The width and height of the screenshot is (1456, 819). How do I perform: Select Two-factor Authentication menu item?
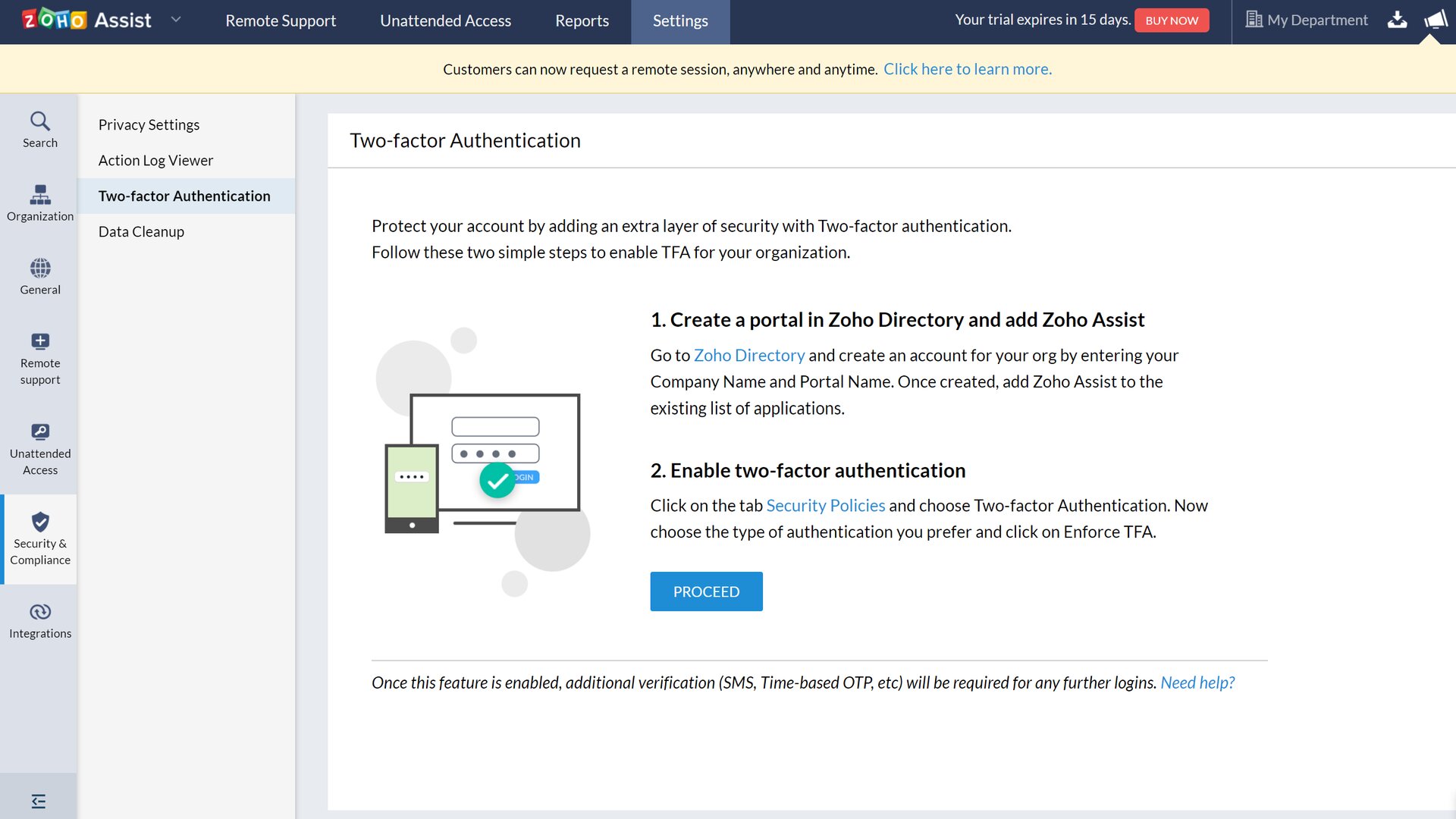[184, 196]
